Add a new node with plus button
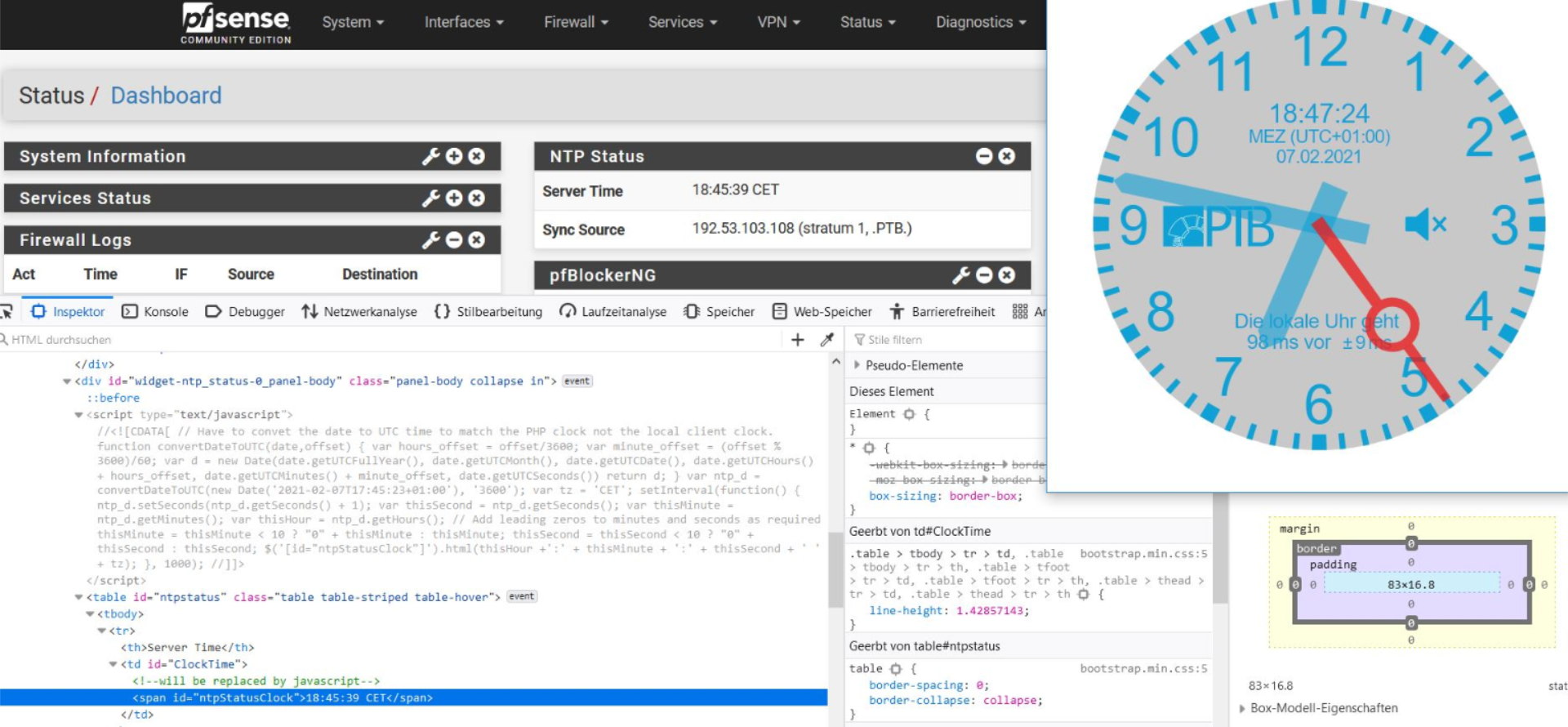 point(798,340)
